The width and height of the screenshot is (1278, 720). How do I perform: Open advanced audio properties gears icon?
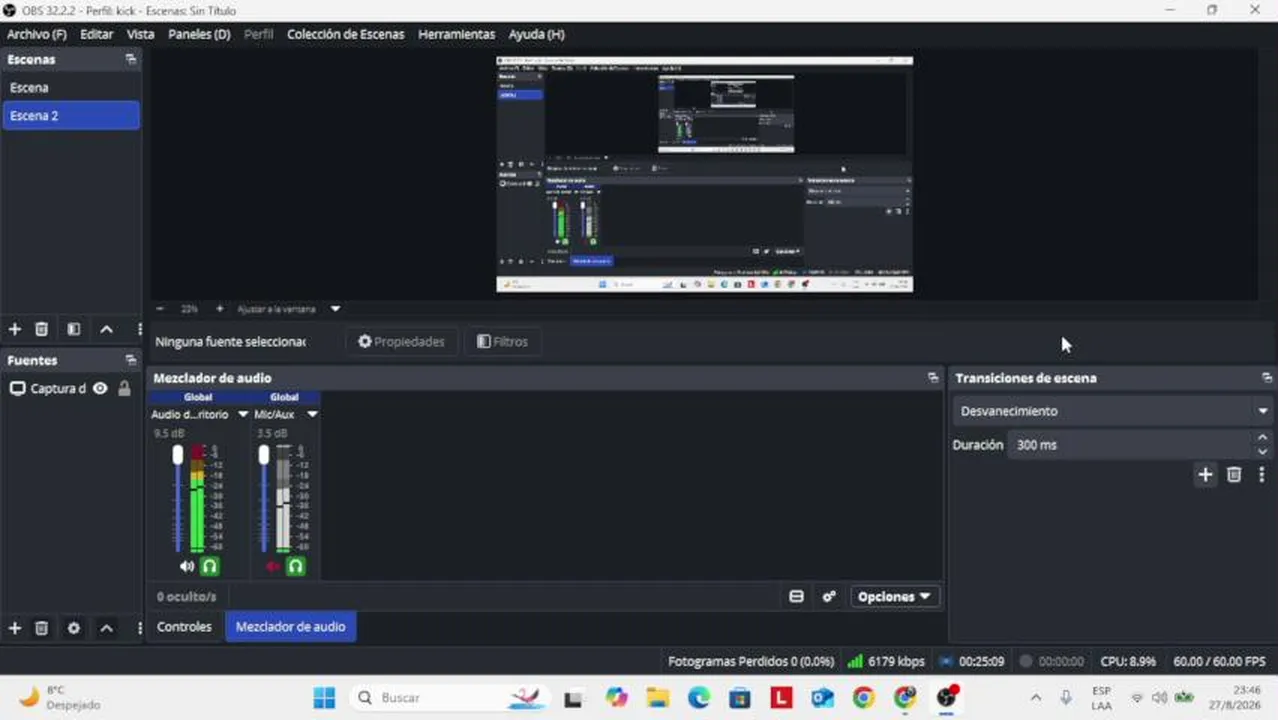point(829,597)
